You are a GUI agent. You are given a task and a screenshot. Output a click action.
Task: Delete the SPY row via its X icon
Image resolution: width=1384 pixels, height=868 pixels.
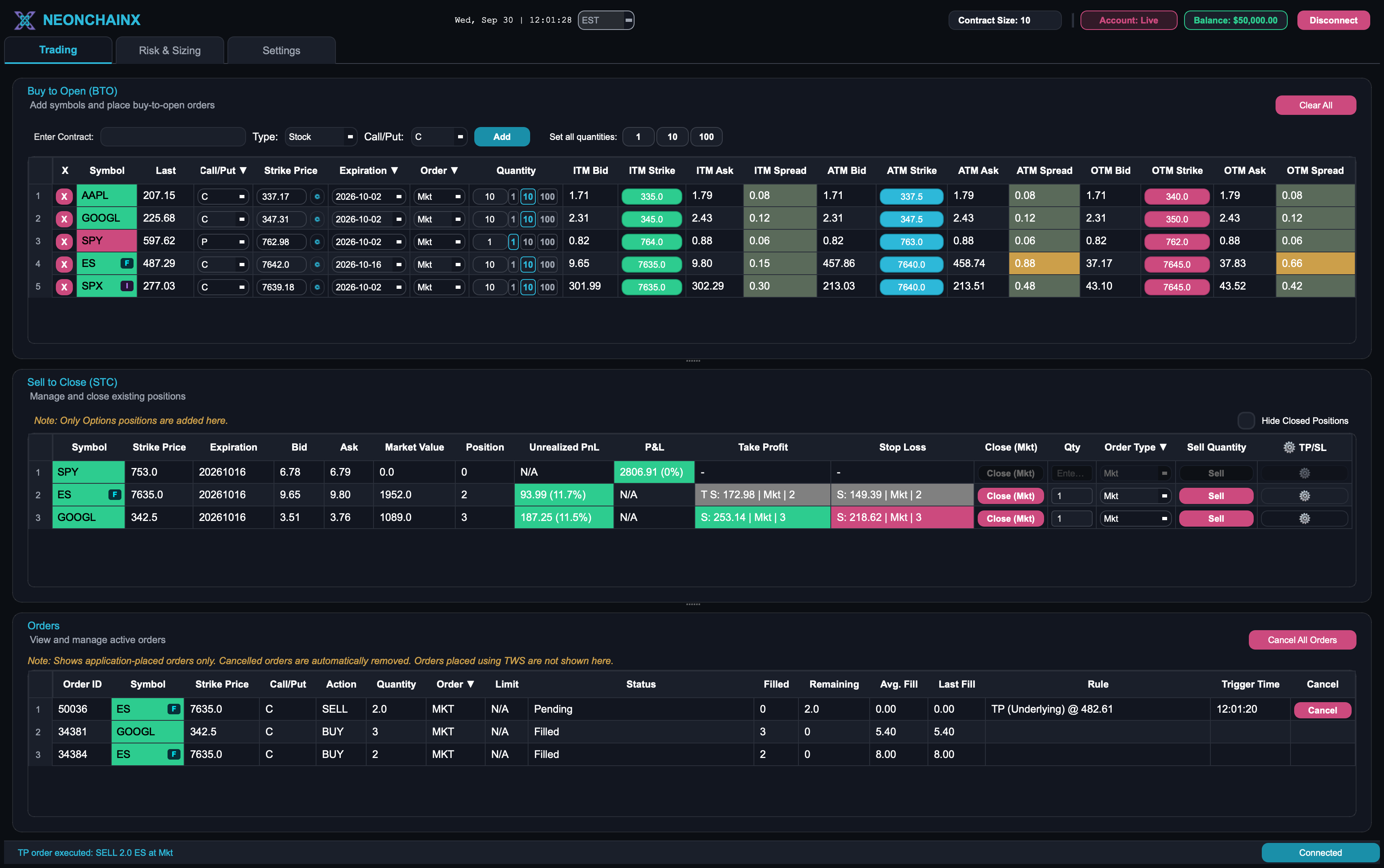(x=64, y=242)
